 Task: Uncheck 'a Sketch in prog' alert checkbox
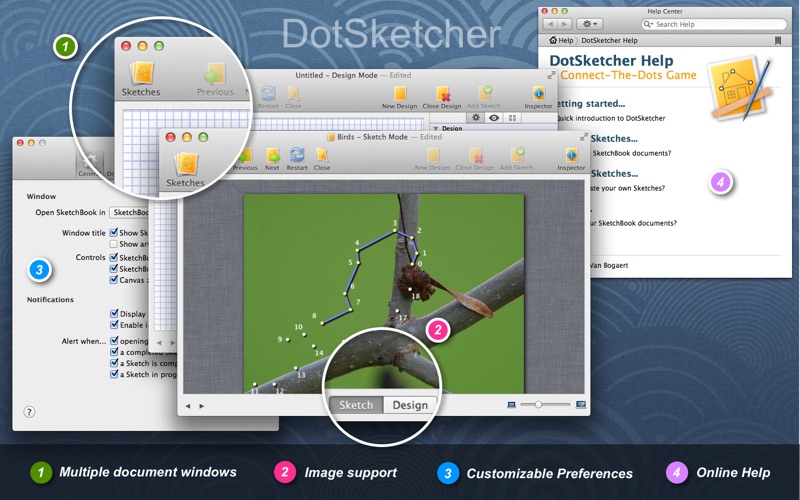(114, 374)
